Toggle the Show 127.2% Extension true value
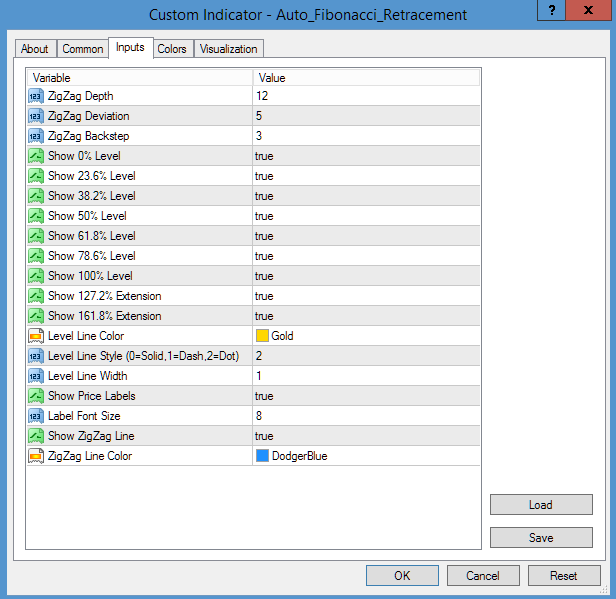 tap(264, 297)
